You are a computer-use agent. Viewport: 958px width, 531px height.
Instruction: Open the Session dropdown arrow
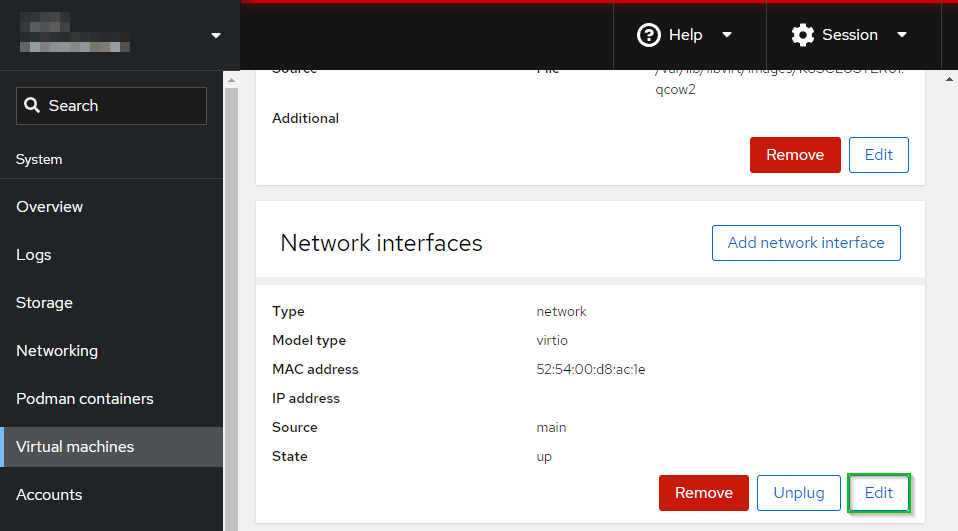[902, 35]
